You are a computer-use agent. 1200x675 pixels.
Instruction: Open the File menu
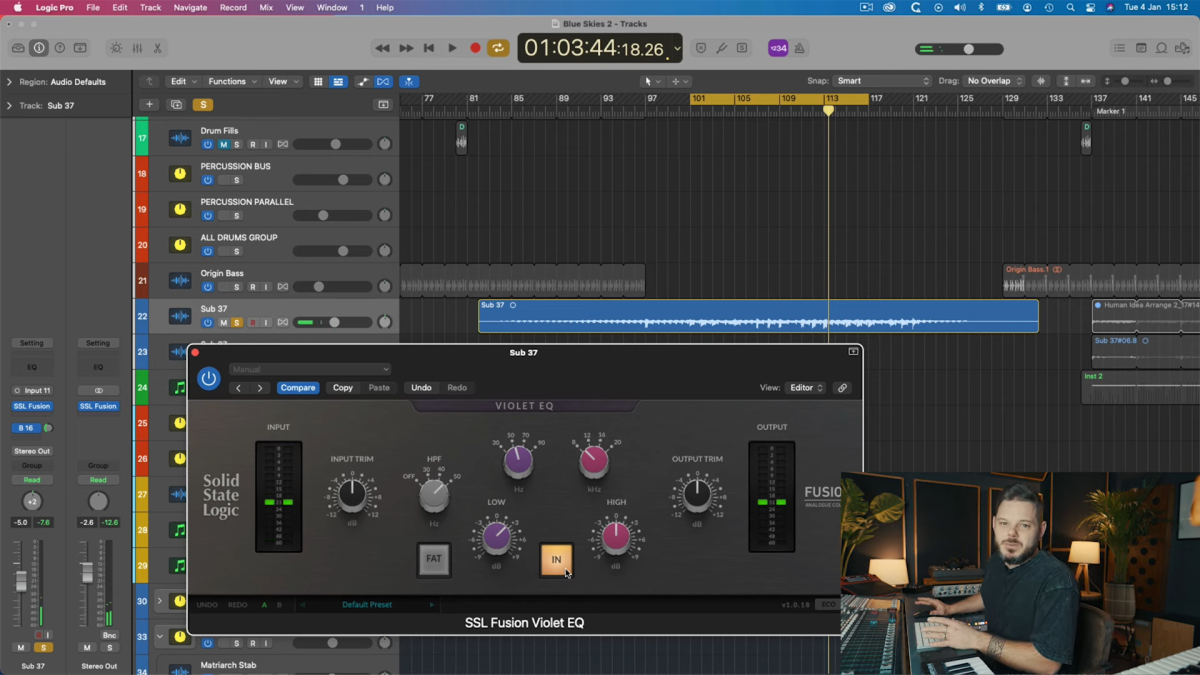[93, 7]
